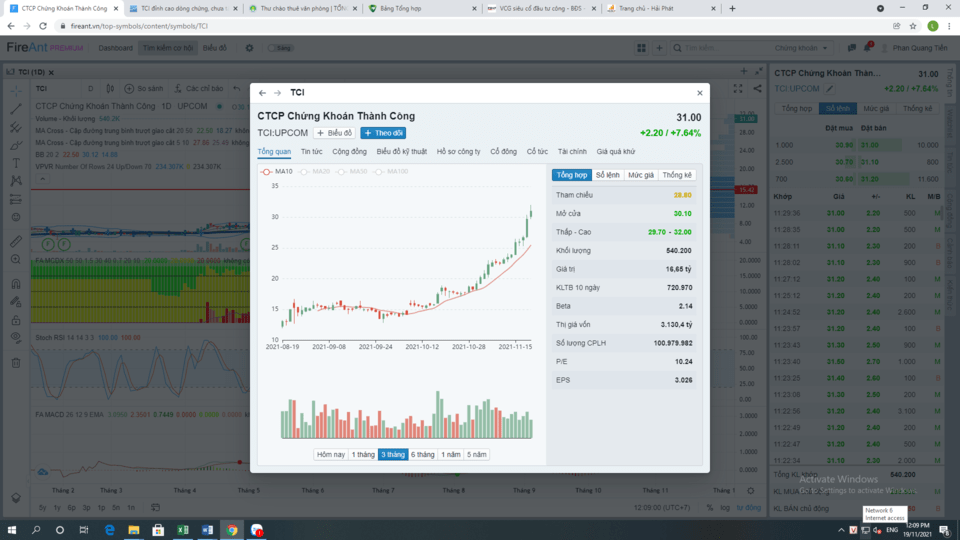
Task: Click the edit pencil next to TCI:UPCOM
Action: [x=830, y=89]
